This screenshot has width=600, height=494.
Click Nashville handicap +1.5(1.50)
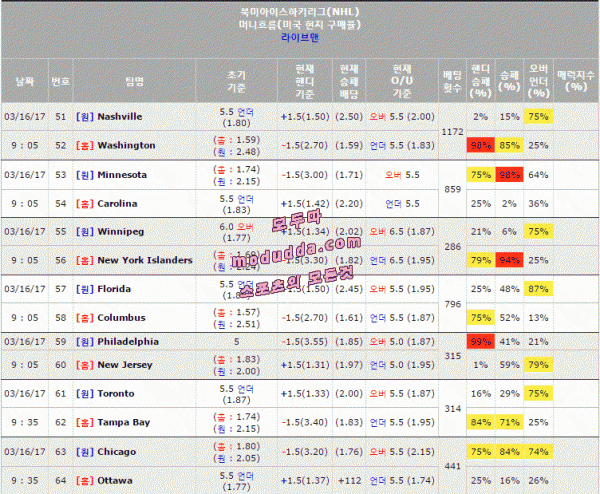[x=305, y=117]
